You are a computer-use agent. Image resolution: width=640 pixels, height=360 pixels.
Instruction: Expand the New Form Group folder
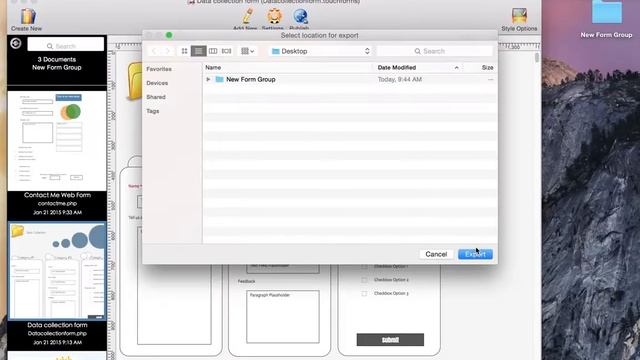tap(208, 79)
